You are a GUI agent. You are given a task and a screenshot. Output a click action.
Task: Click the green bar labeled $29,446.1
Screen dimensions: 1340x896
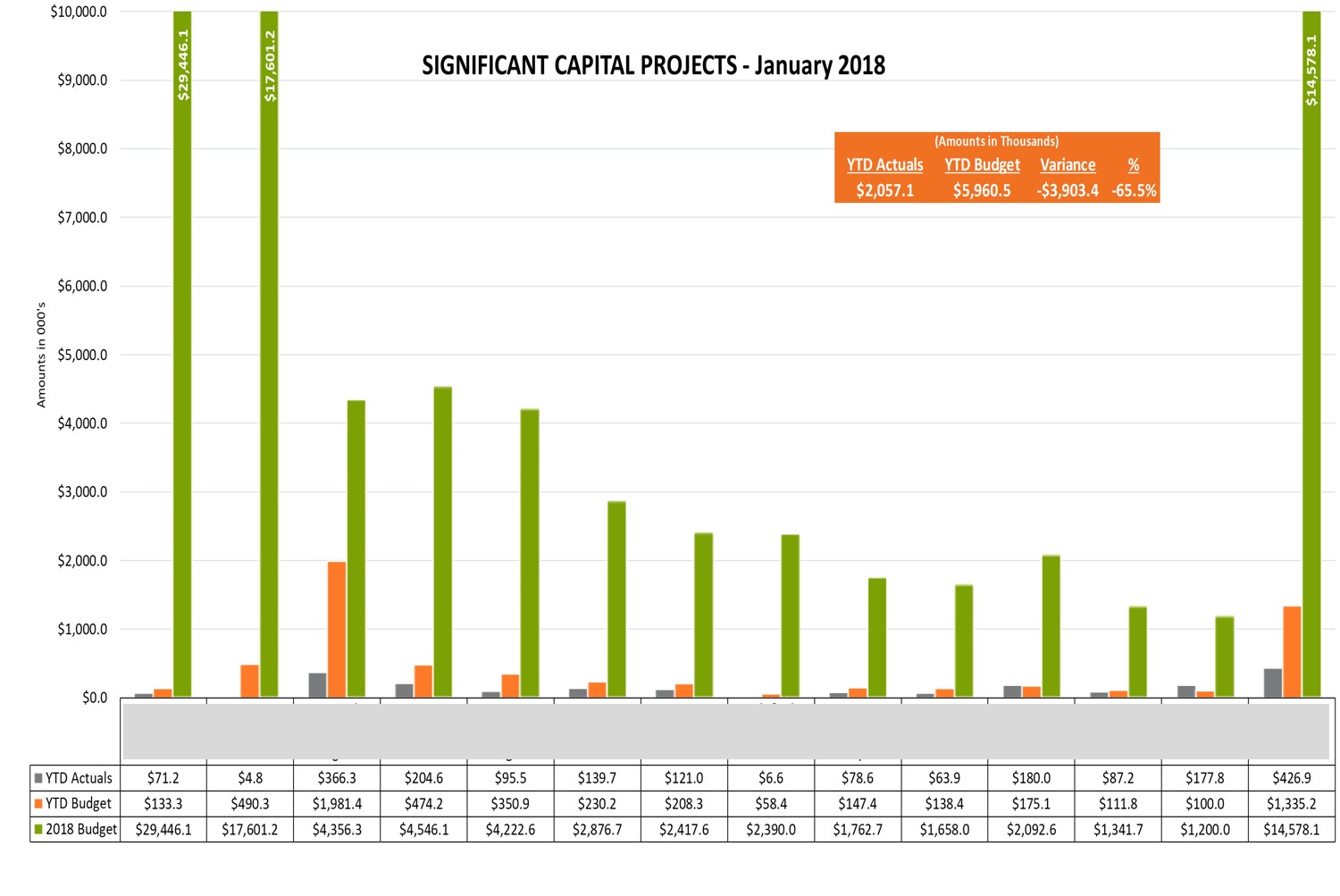point(182,357)
